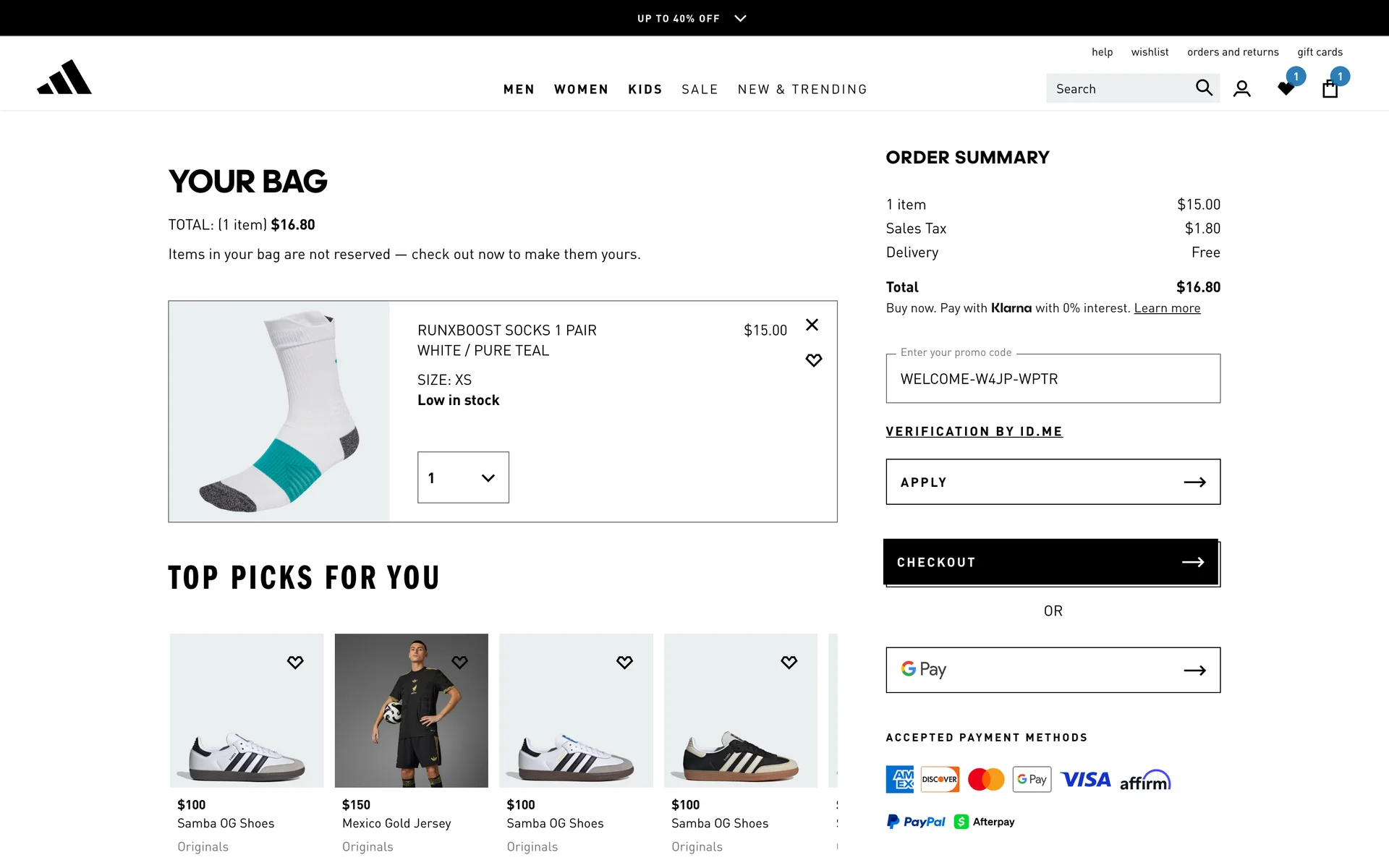The image size is (1389, 868).
Task: Open the shopping bag icon
Action: pos(1330,89)
